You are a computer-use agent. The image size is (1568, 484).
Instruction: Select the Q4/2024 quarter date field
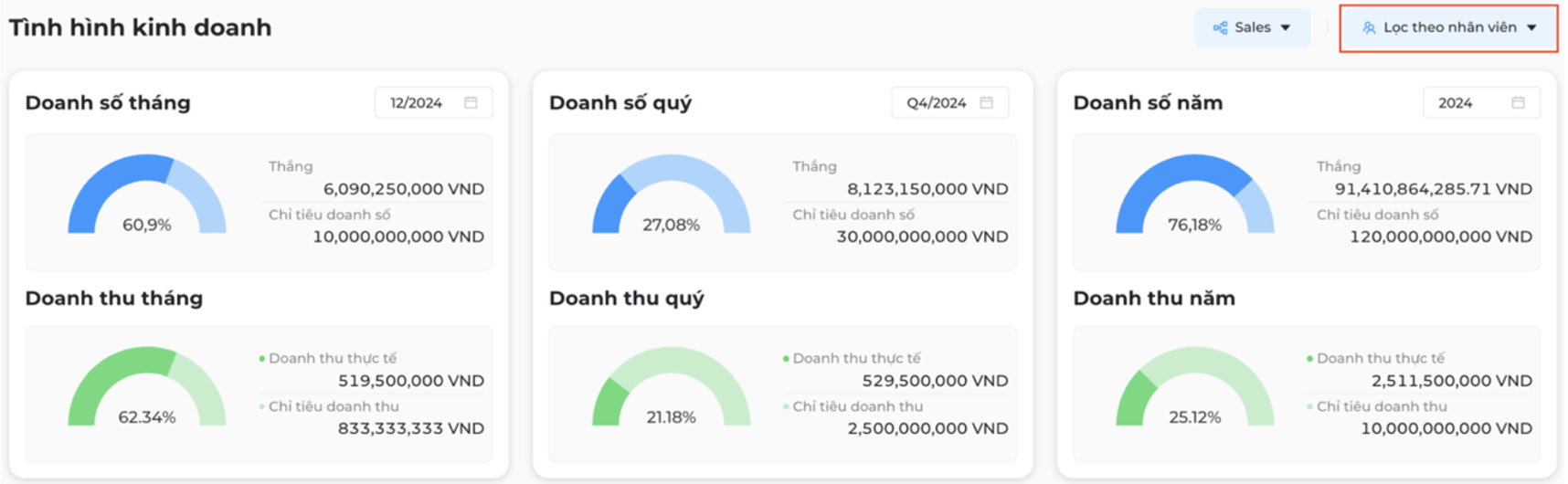pyautogui.click(x=950, y=102)
